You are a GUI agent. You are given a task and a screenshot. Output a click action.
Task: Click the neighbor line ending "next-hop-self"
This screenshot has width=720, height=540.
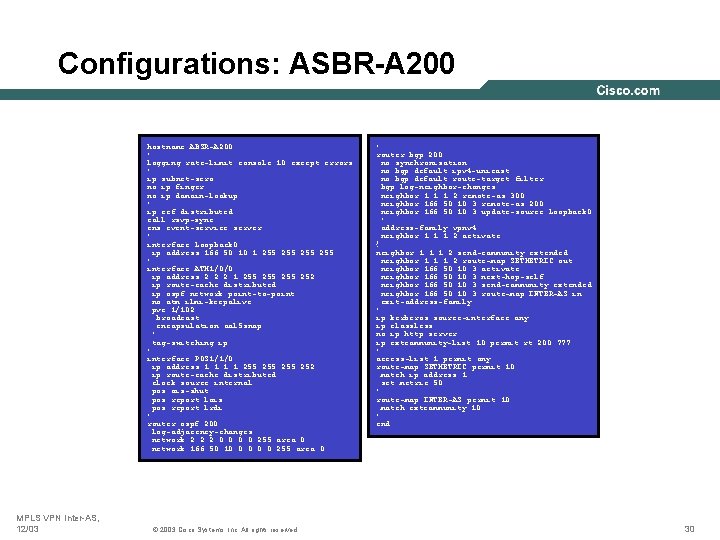pos(462,277)
